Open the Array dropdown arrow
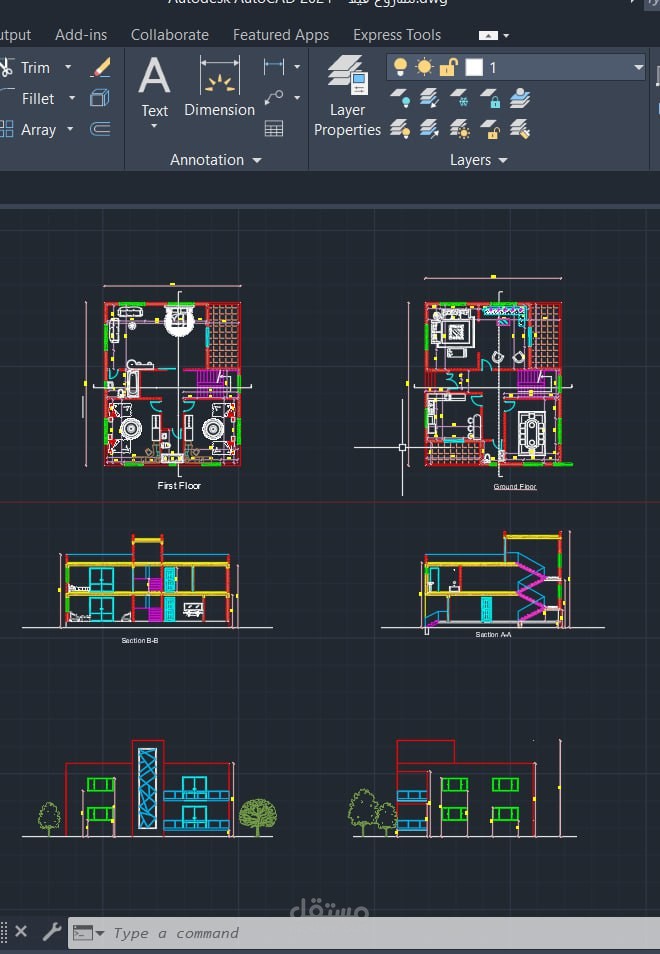 70,129
